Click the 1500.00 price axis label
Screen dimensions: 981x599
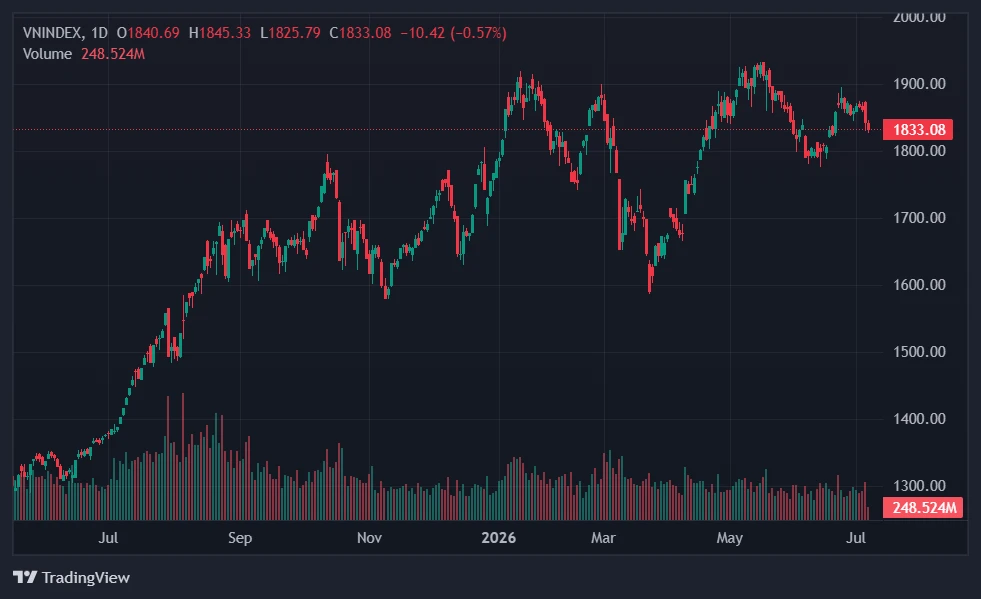click(x=919, y=352)
